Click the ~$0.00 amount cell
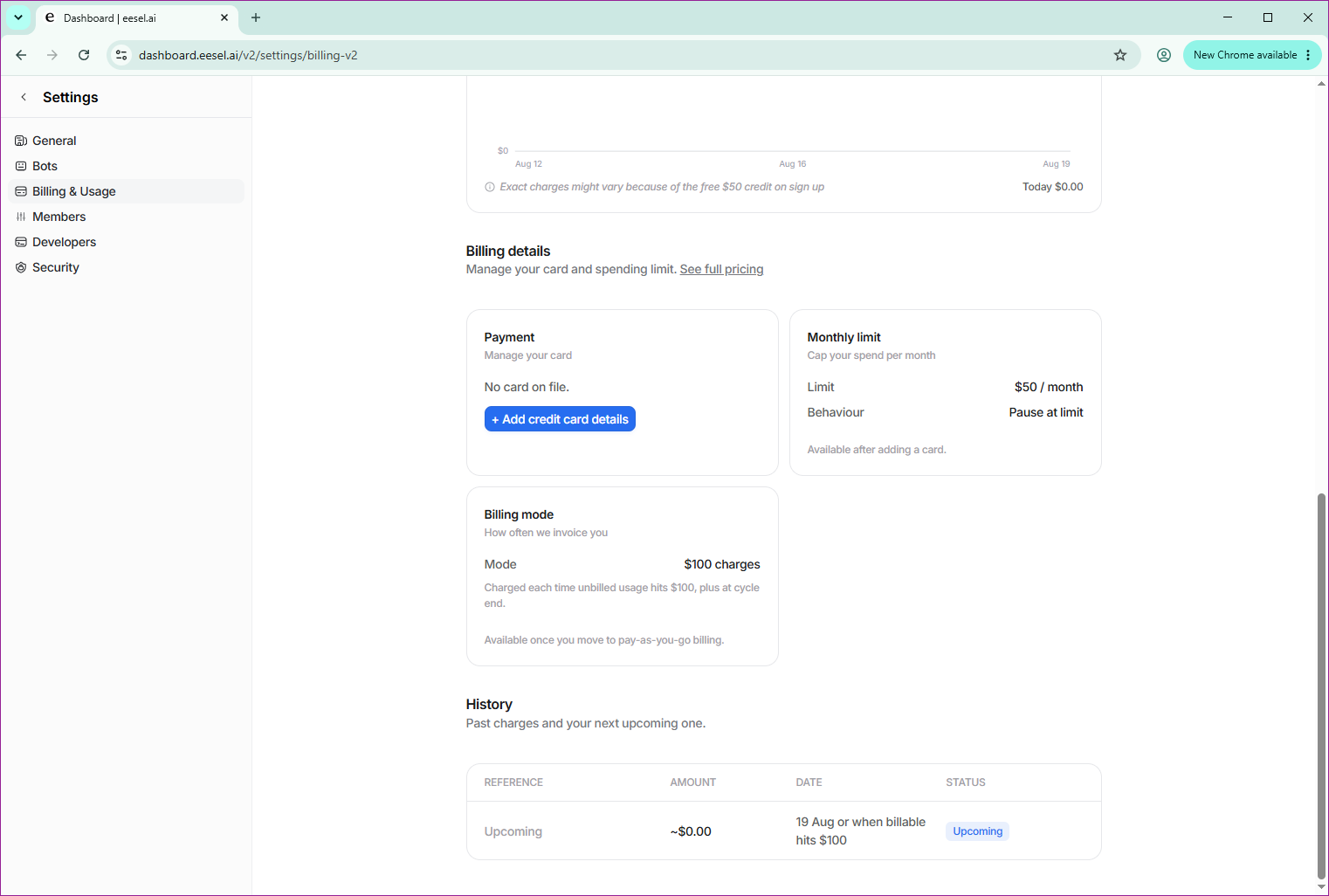1329x896 pixels. (x=691, y=831)
